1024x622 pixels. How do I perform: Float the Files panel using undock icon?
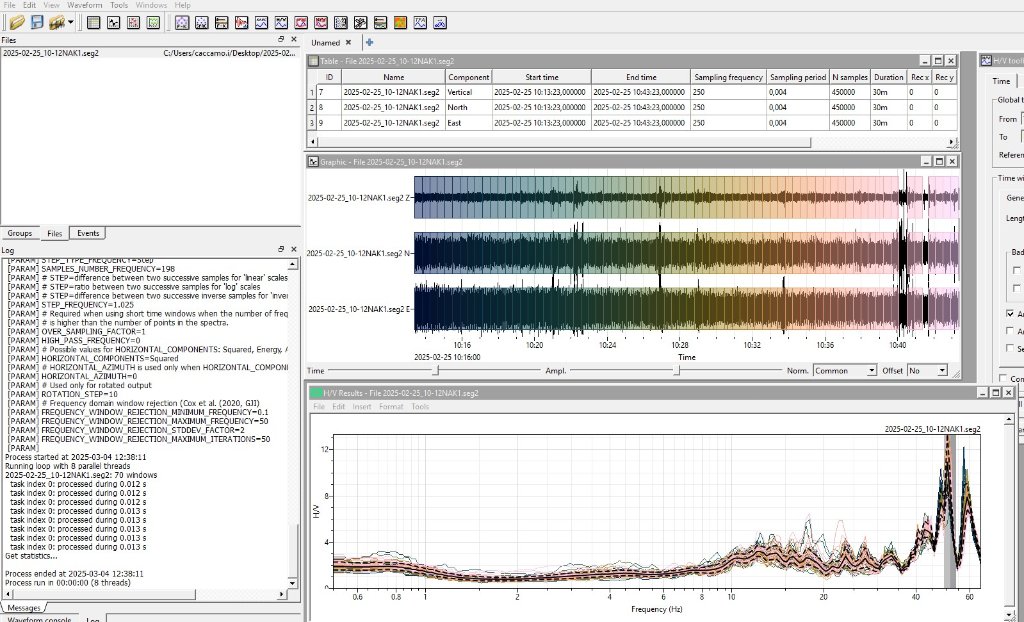(x=281, y=39)
